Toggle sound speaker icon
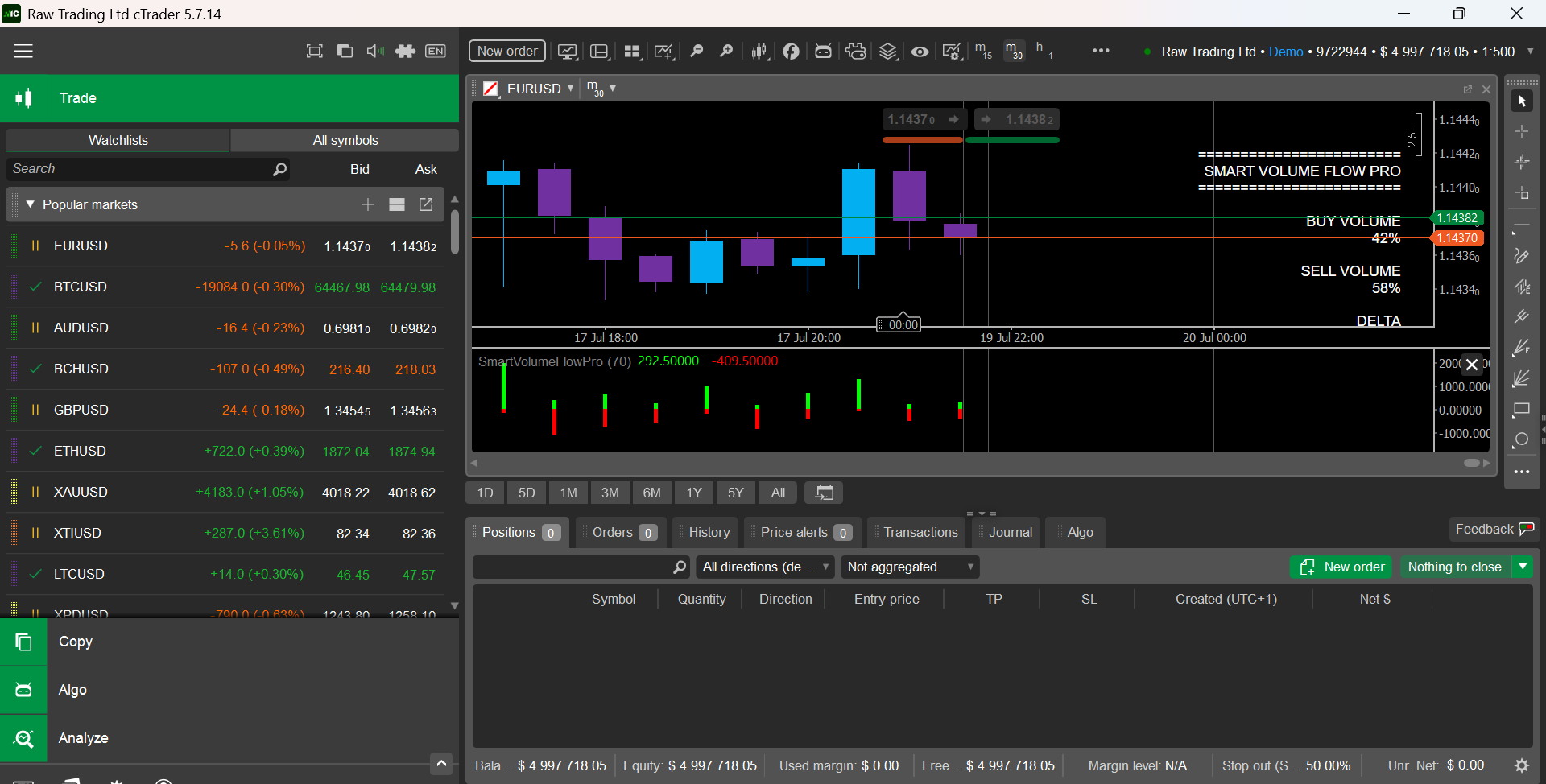 point(374,51)
